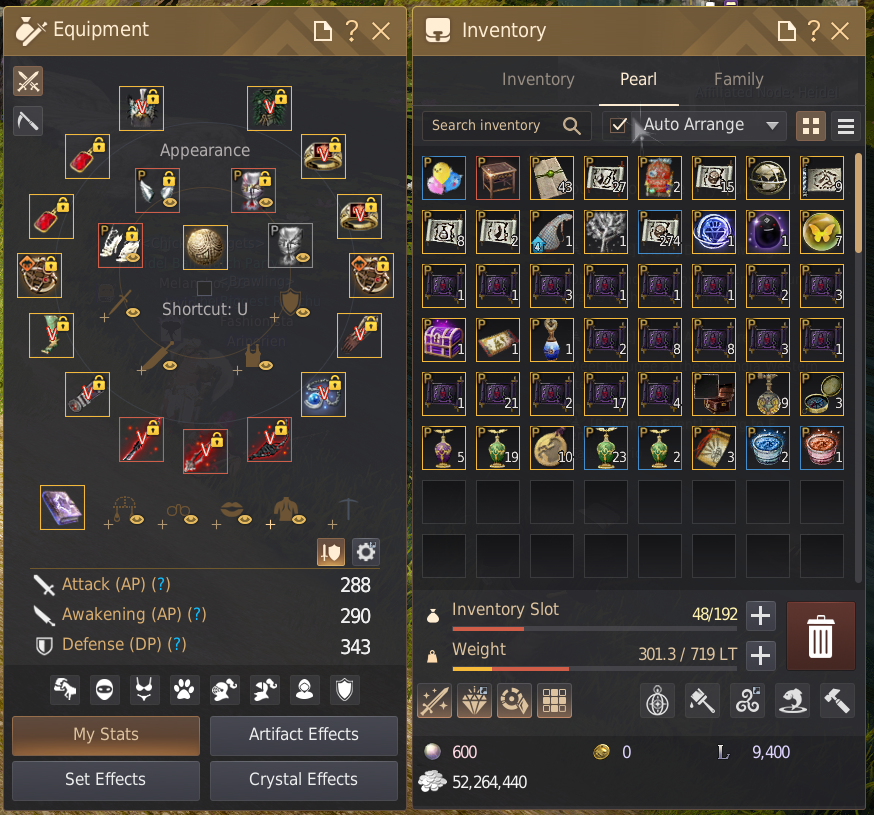The height and width of the screenshot is (815, 874).
Task: Toggle the Auto Arrange checkbox
Action: [x=618, y=125]
